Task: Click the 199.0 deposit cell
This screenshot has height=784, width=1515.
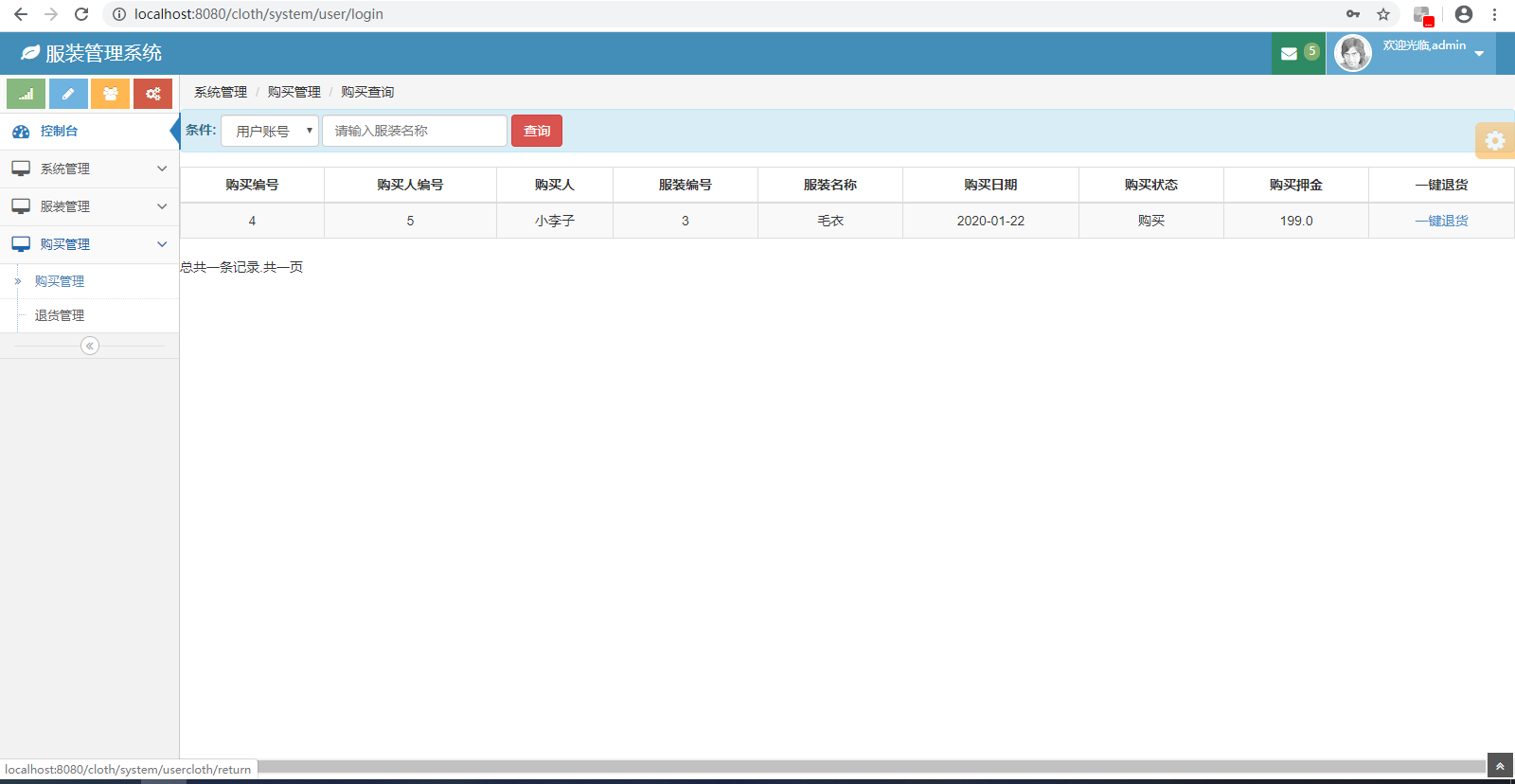Action: pos(1296,221)
